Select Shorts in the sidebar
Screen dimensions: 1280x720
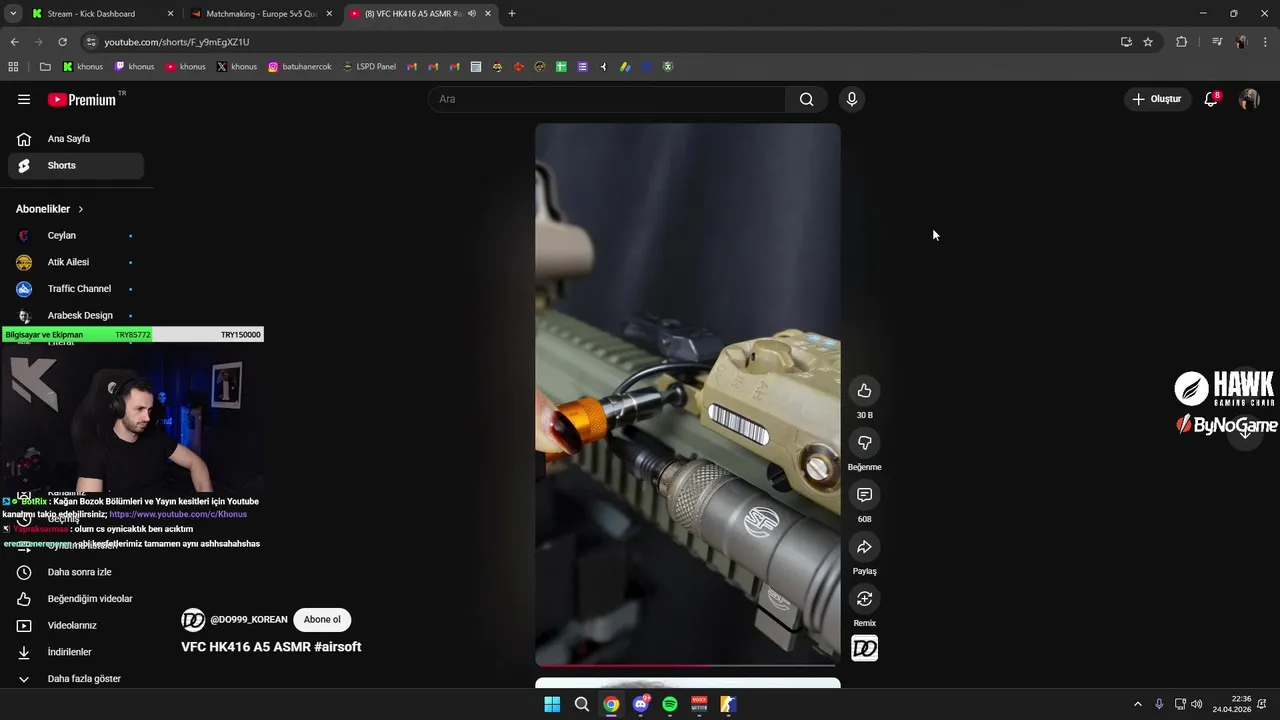(x=76, y=166)
